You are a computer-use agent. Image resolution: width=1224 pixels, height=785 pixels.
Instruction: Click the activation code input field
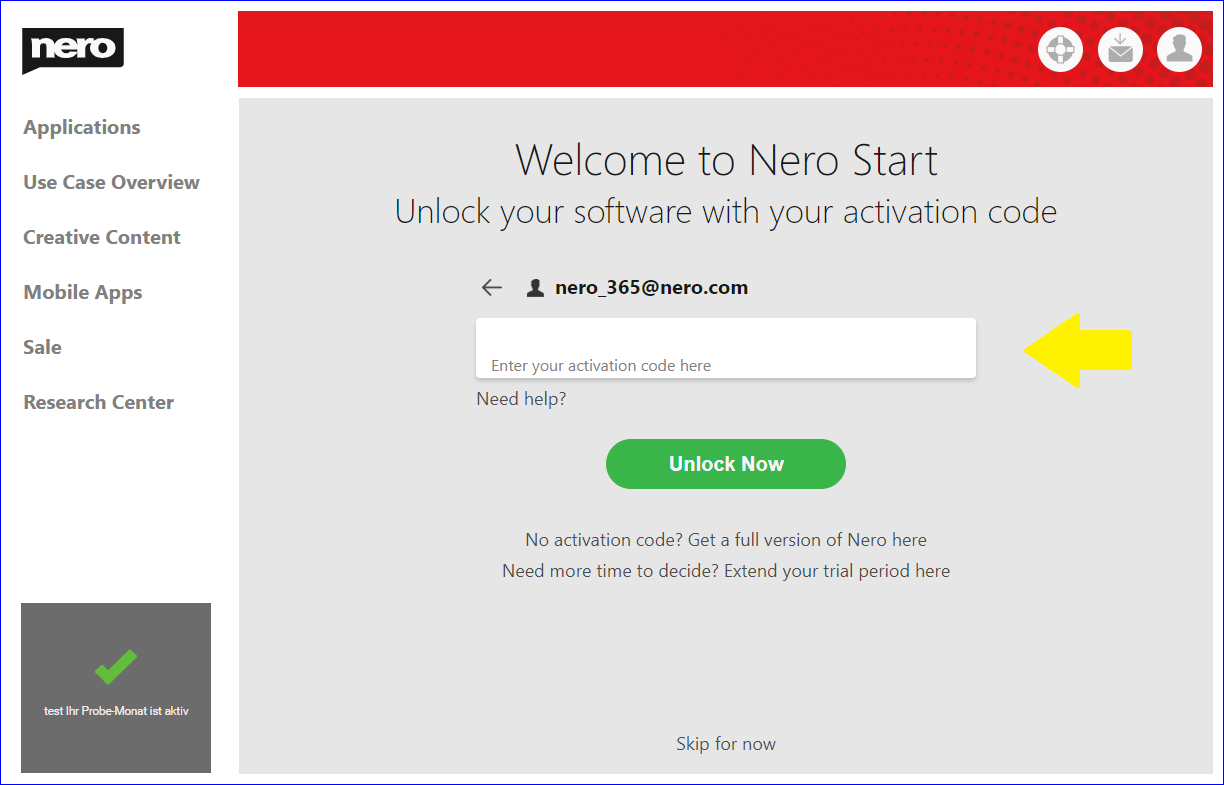(x=725, y=349)
